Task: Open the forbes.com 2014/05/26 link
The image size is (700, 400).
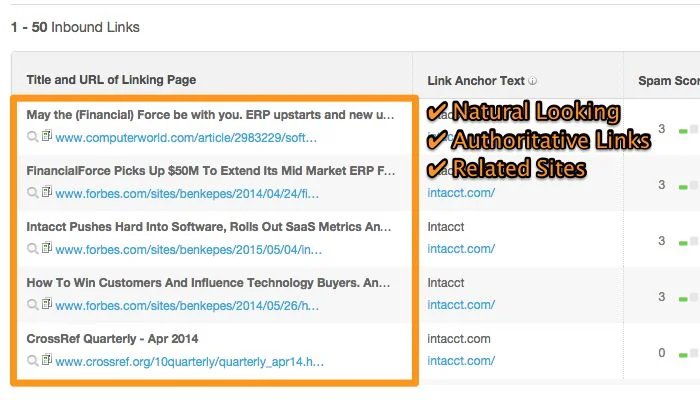Action: pyautogui.click(x=187, y=306)
